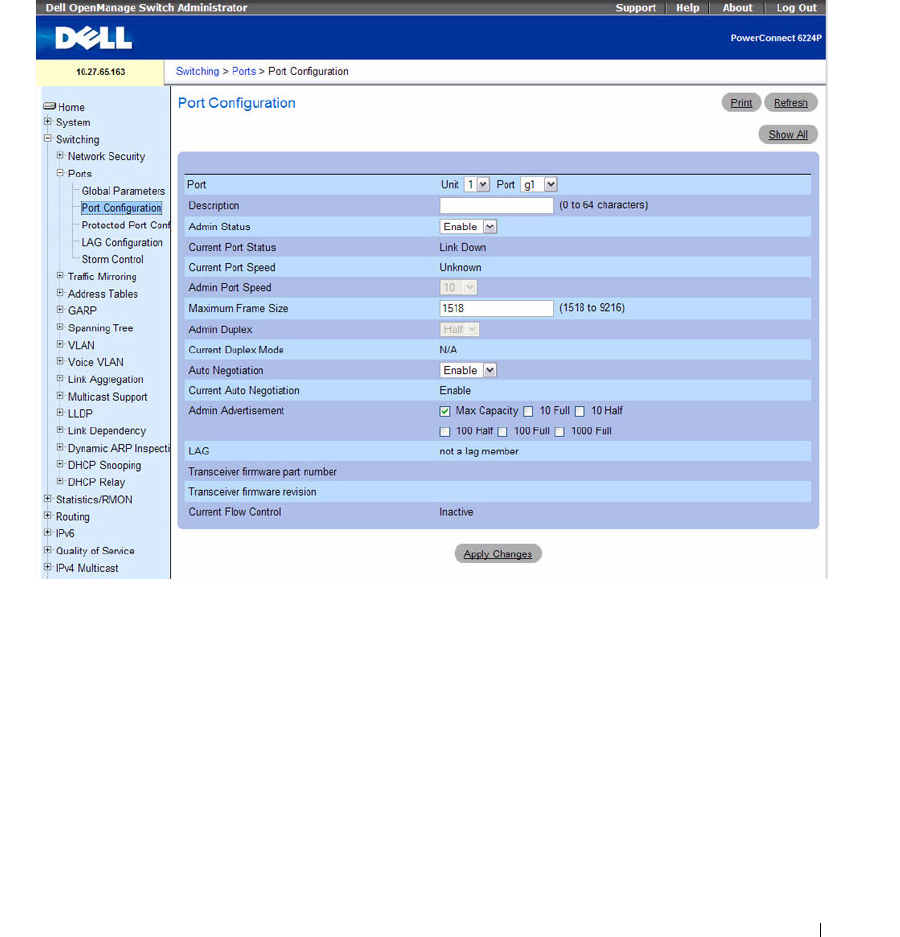Click the Home icon in tree
The image size is (900, 937).
[50, 106]
